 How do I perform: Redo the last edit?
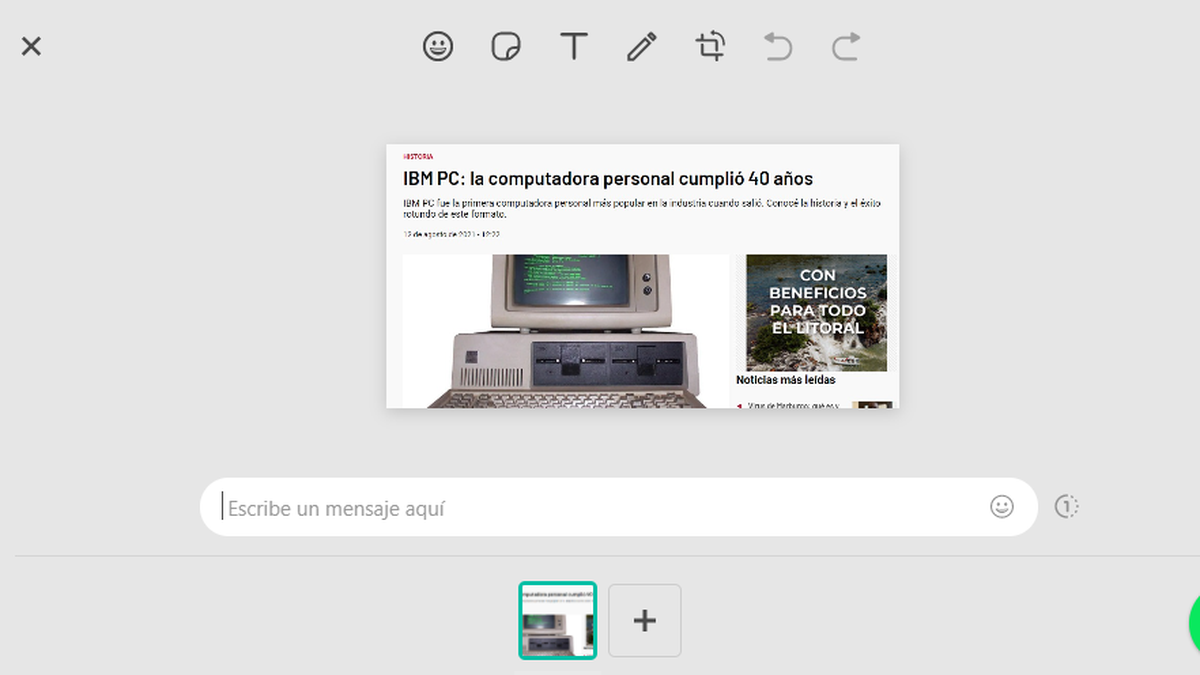tap(846, 46)
